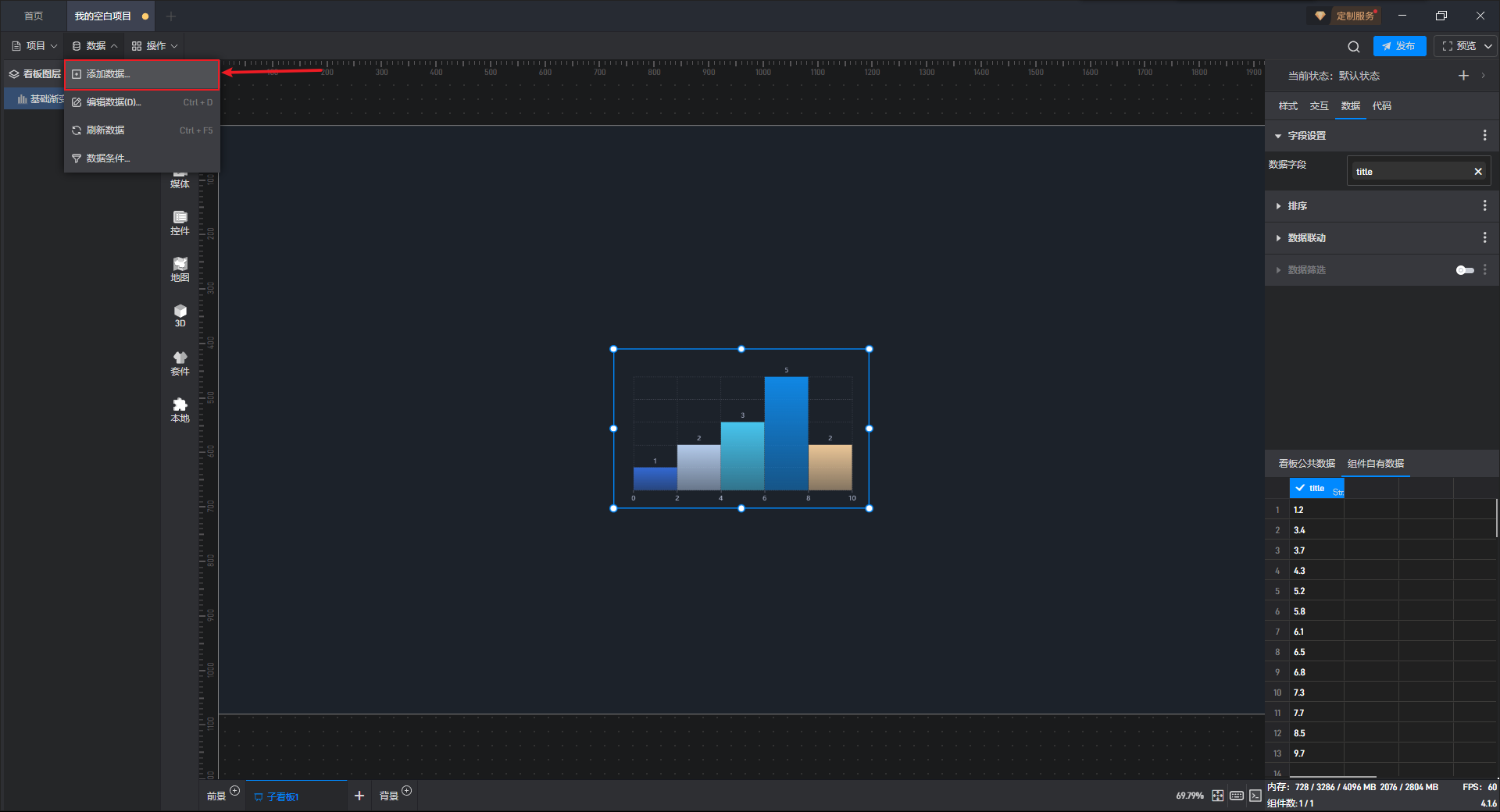
Task: Choose 数据条件 from the data menu
Action: 141,158
